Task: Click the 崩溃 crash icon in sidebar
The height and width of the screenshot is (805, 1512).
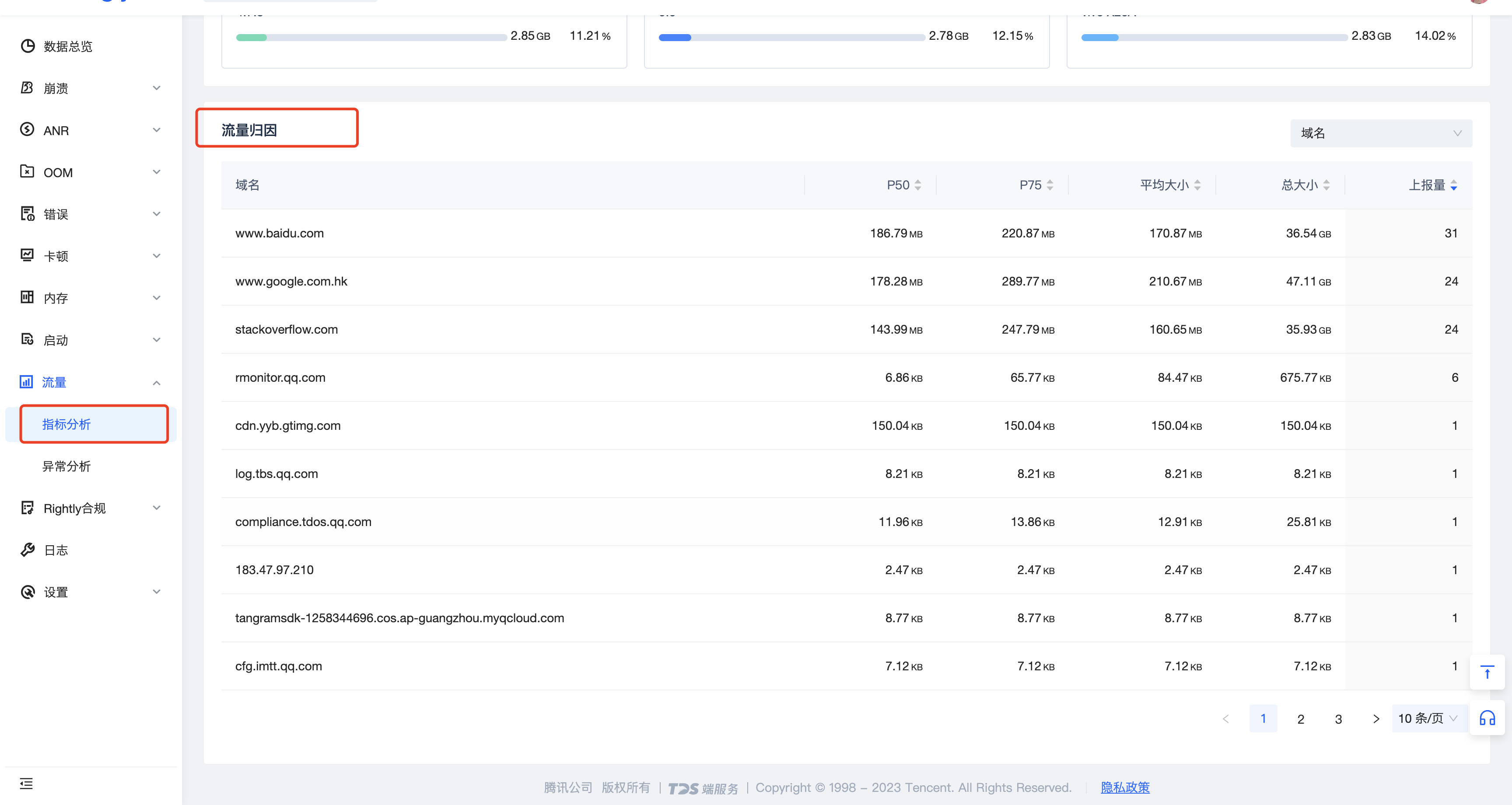Action: pos(27,88)
